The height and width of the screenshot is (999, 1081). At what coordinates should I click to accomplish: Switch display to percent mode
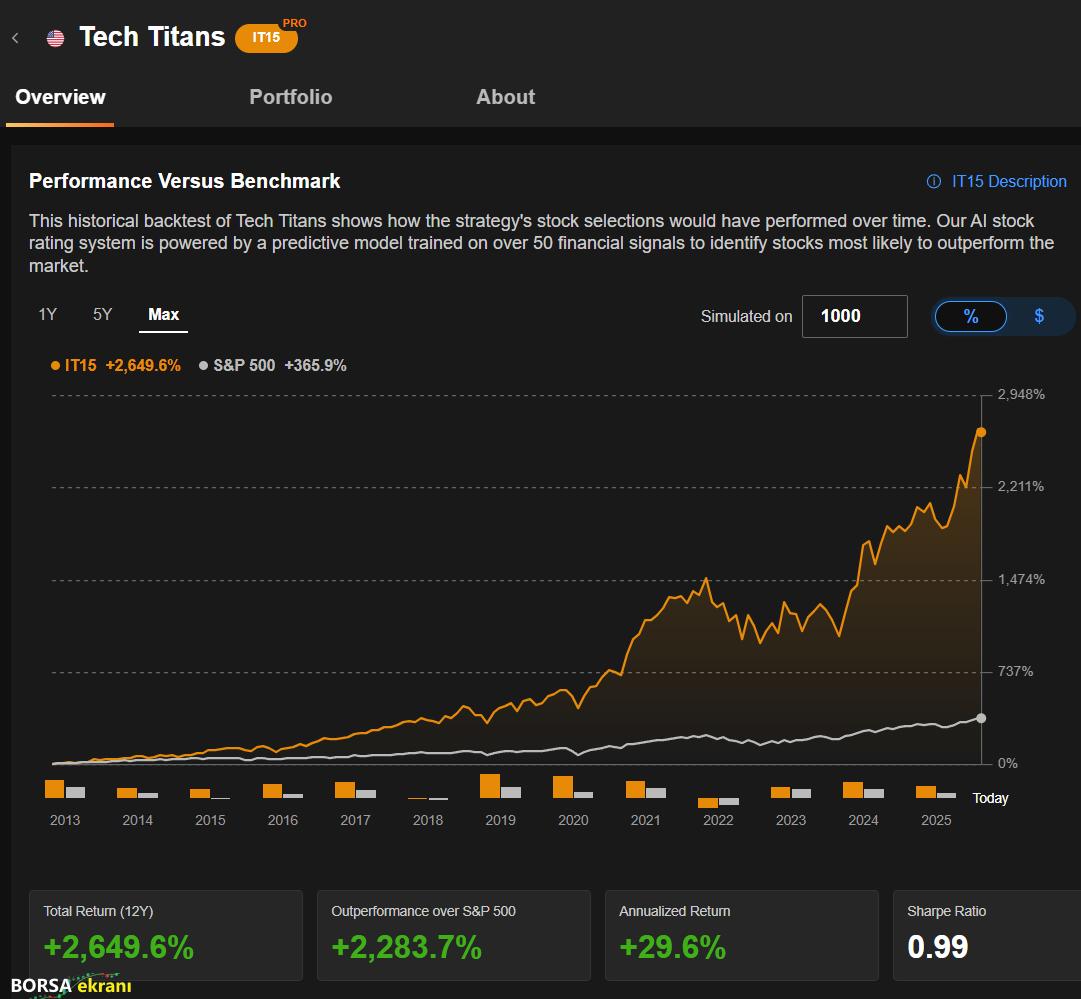[x=970, y=316]
